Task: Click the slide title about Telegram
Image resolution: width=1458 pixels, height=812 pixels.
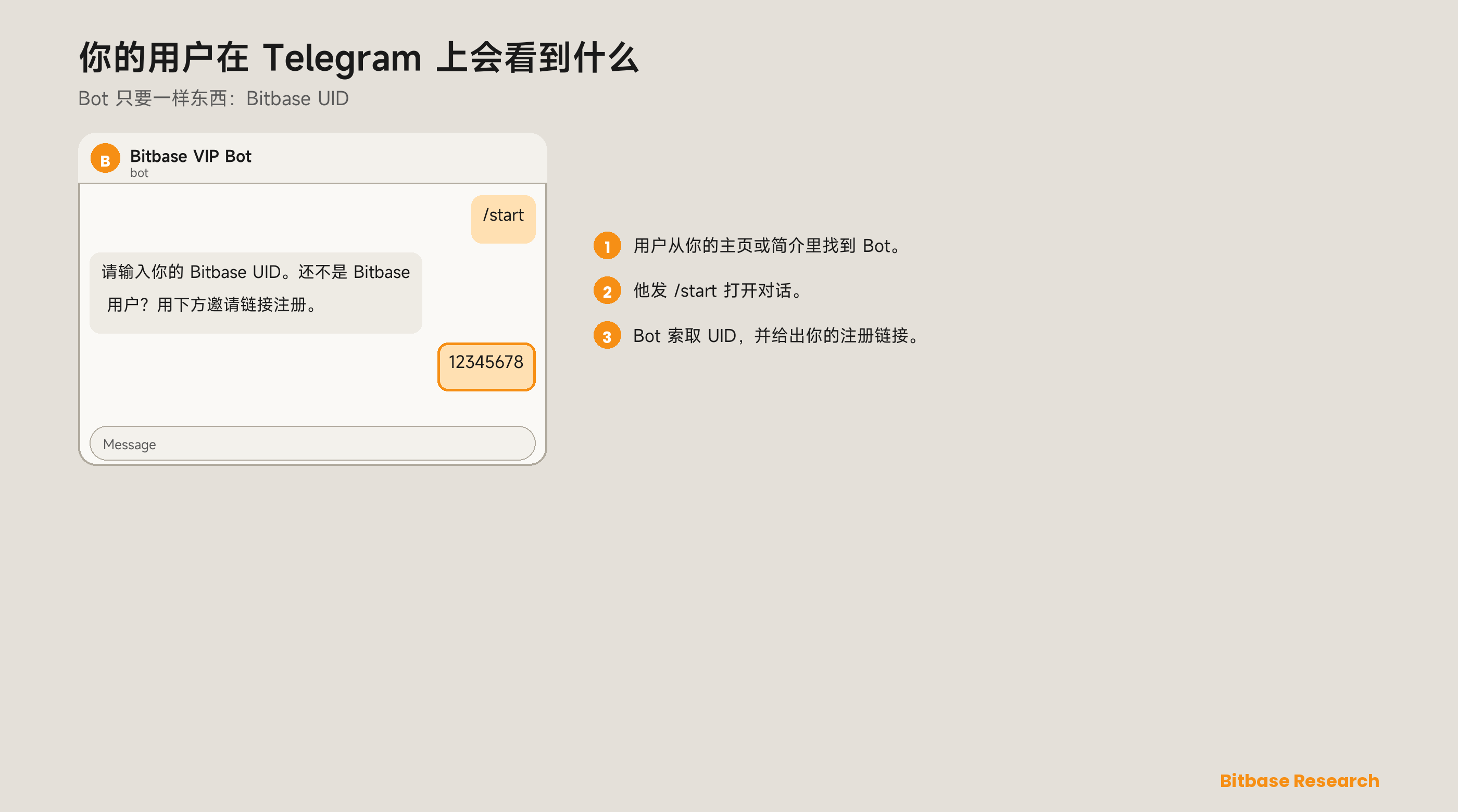Action: point(359,58)
